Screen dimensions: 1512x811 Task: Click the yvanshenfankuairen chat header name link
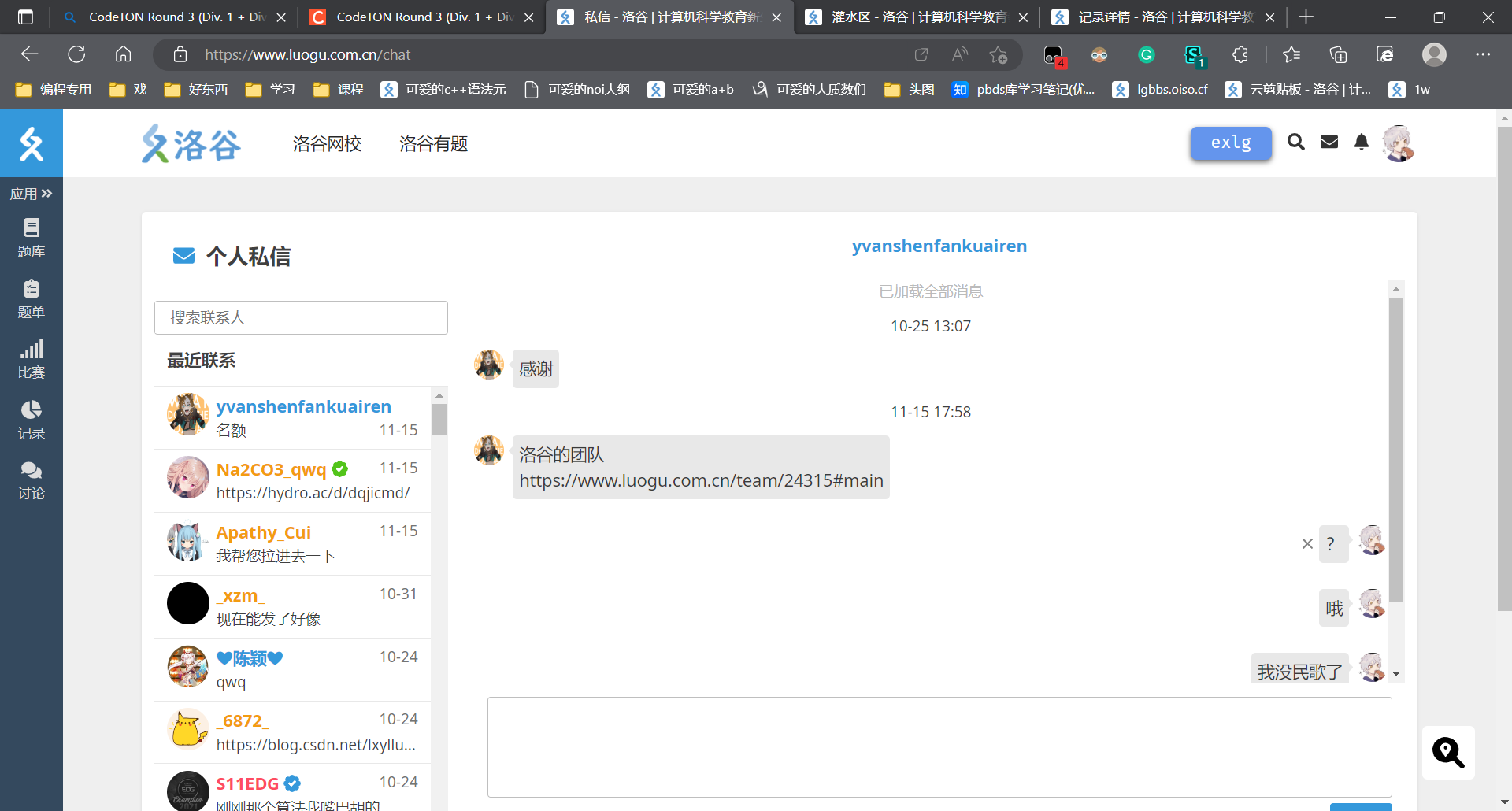(x=939, y=246)
